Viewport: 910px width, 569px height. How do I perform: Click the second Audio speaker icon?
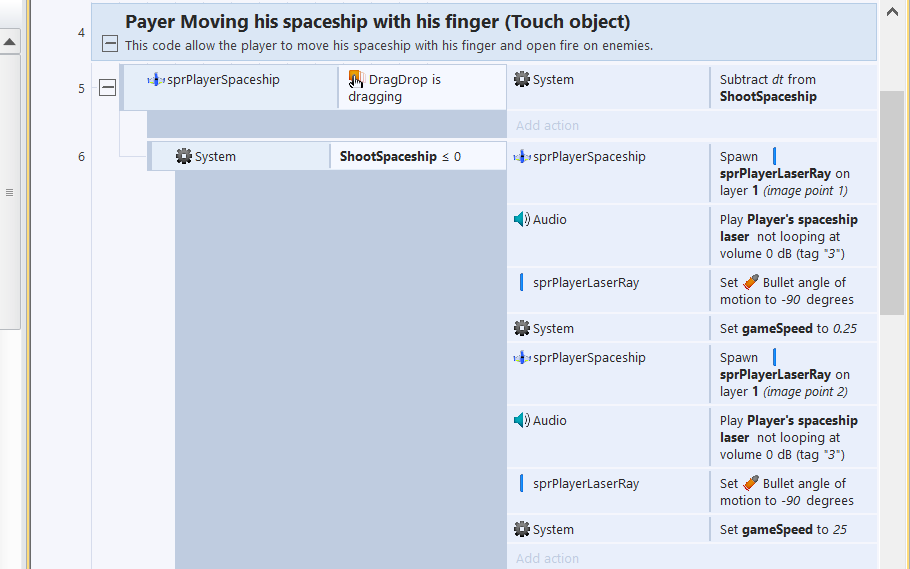pos(522,420)
